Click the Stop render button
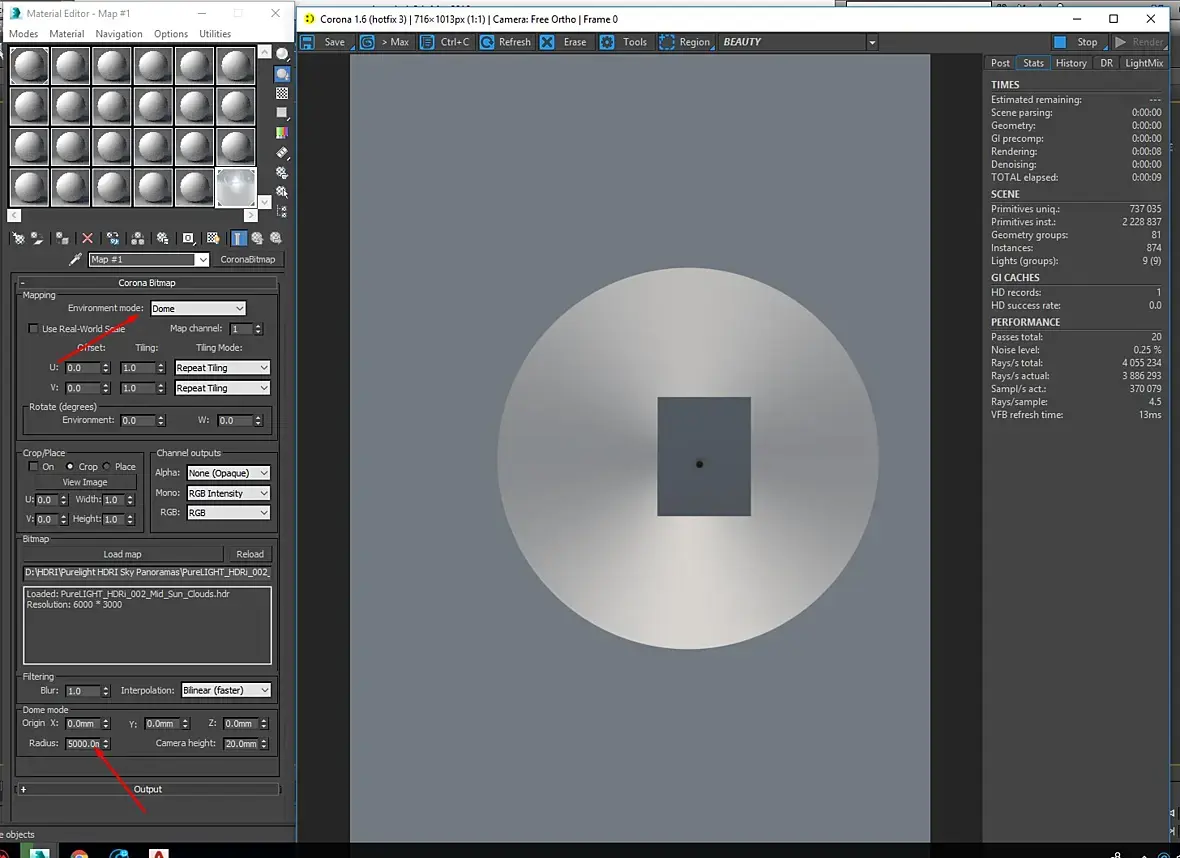Image resolution: width=1180 pixels, height=858 pixels. (x=1078, y=42)
